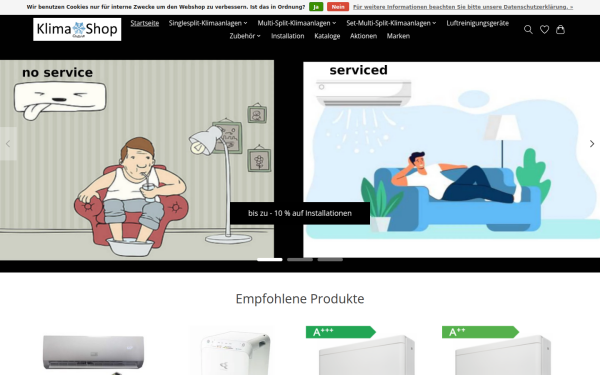Click the 'serviced' sofa illustration
Viewport: 600px width, 375px height.
452,160
